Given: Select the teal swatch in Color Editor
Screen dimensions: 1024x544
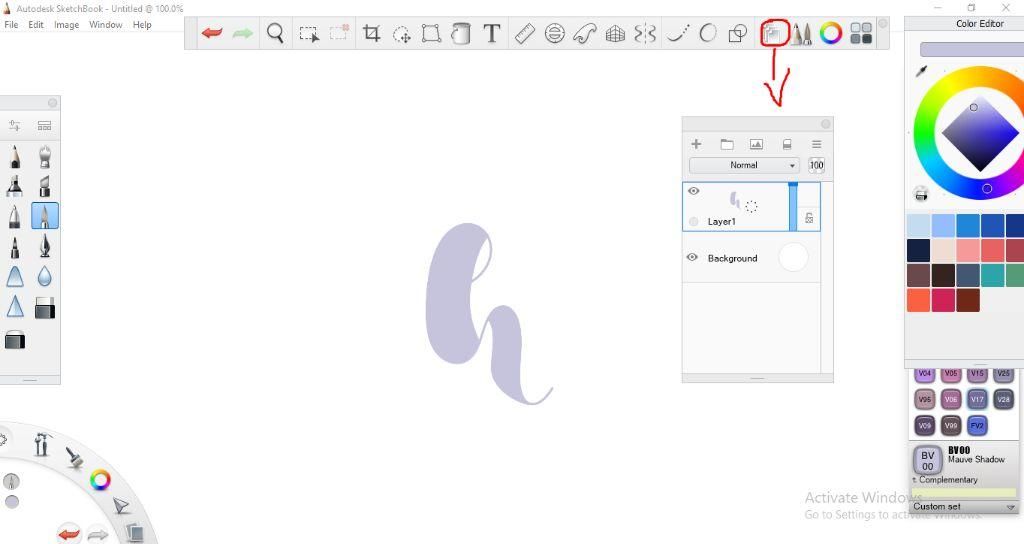Looking at the screenshot, I should click(993, 276).
